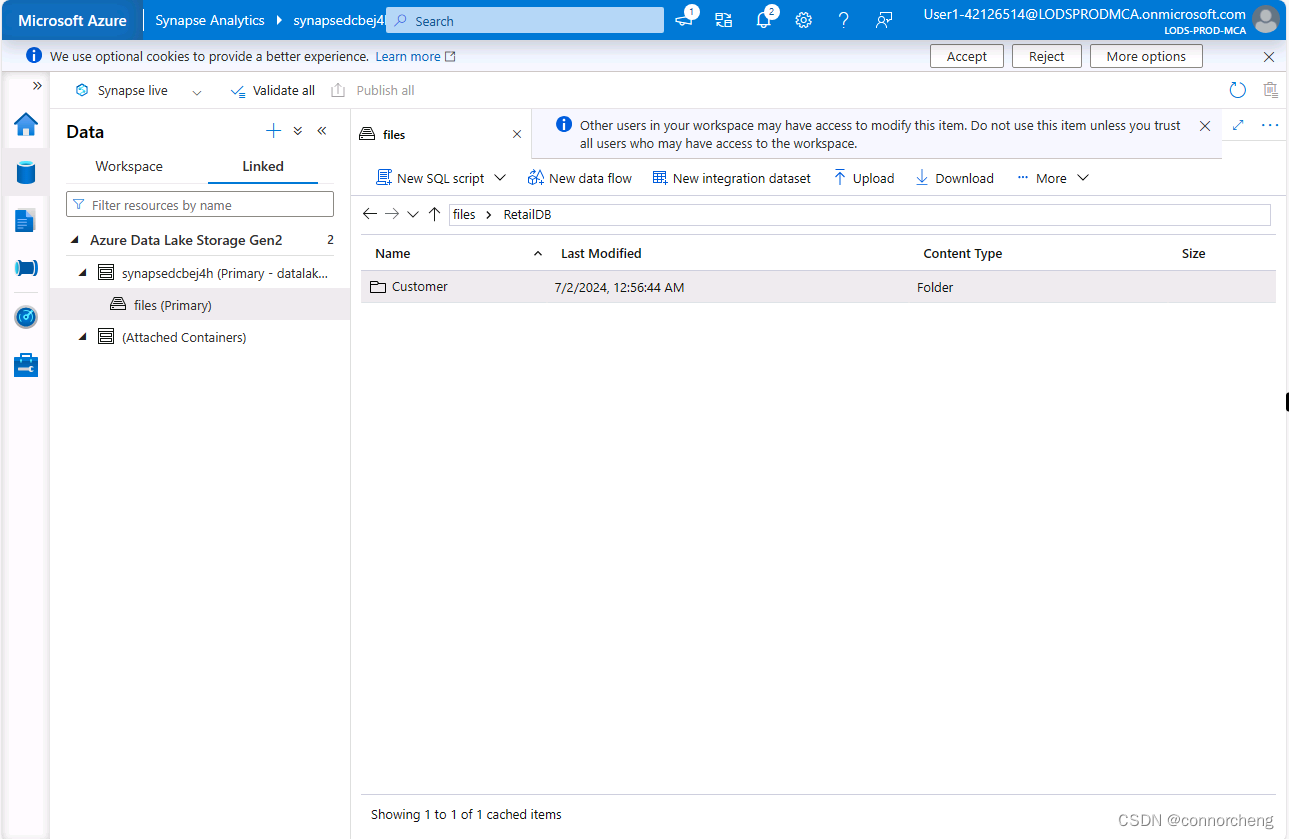Close the cookie notice bar
The height and width of the screenshot is (839, 1289).
[x=1269, y=57]
